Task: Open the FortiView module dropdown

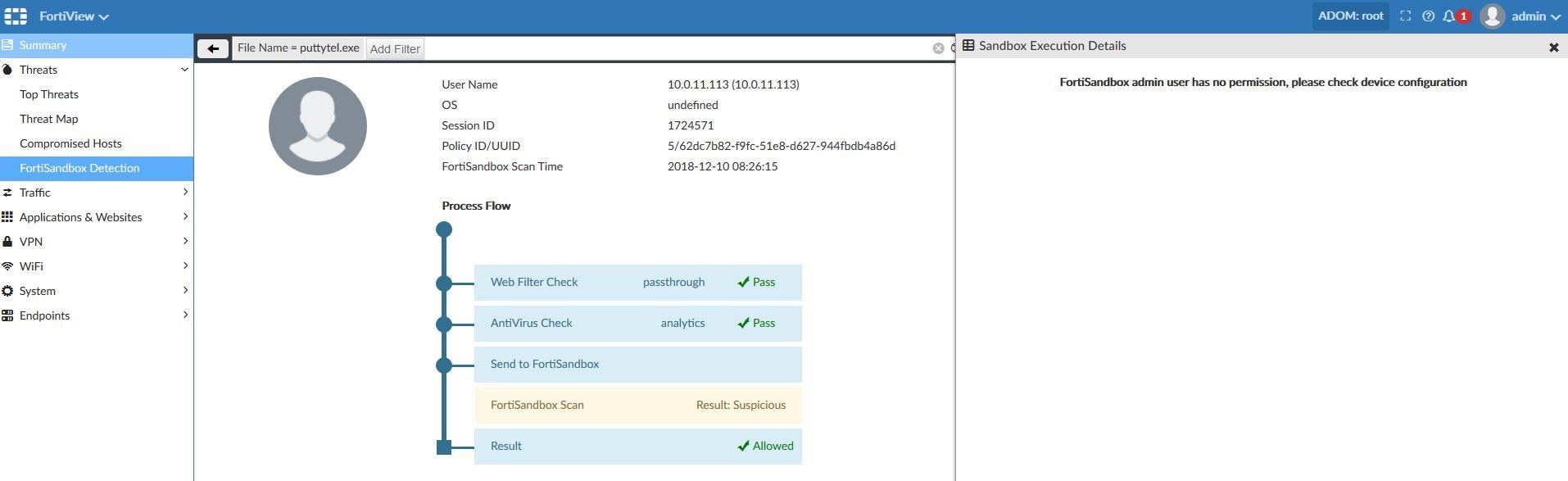Action: [x=74, y=16]
